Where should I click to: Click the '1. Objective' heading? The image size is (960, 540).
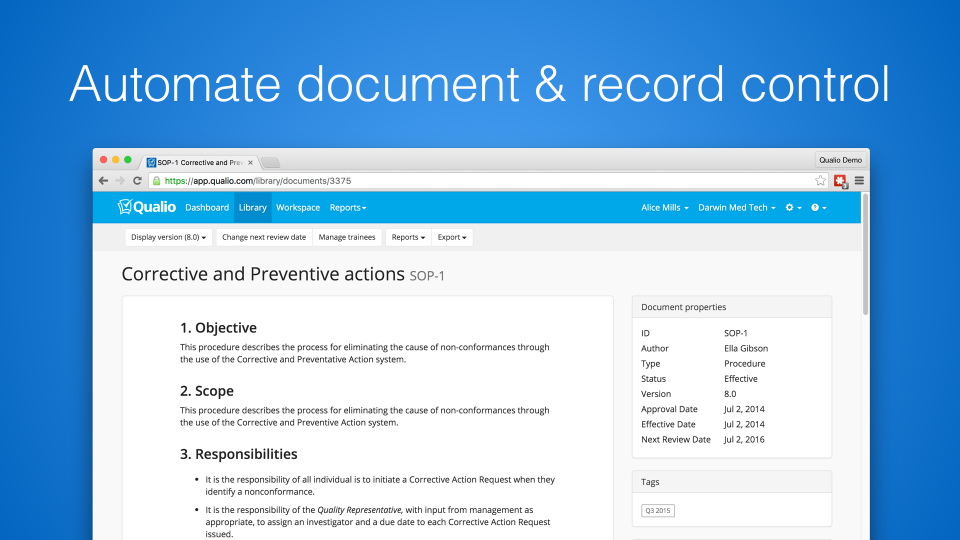pos(218,328)
